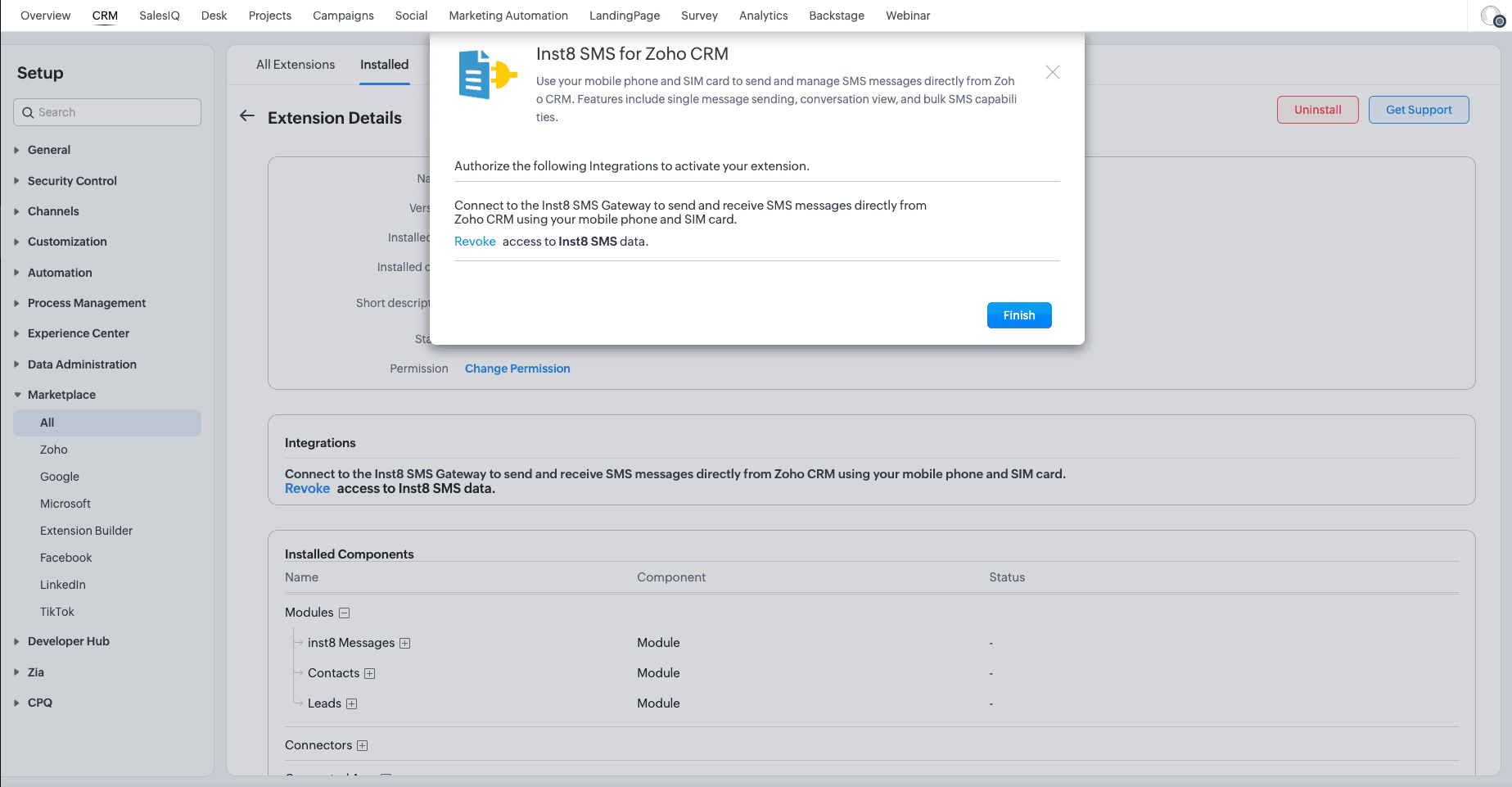Image resolution: width=1512 pixels, height=787 pixels.
Task: Select the Installed tab
Action: point(384,65)
